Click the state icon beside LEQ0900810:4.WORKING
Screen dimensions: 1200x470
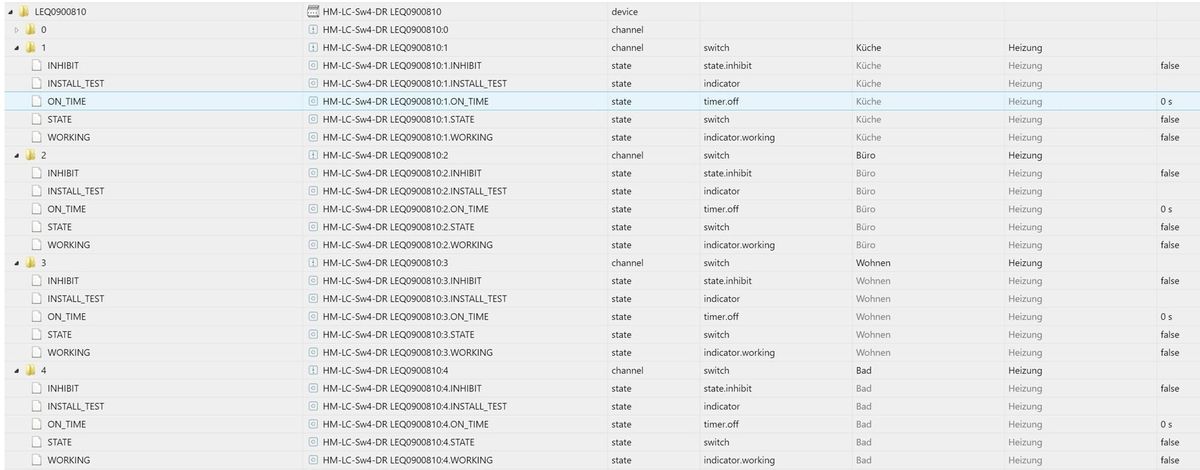click(314, 461)
